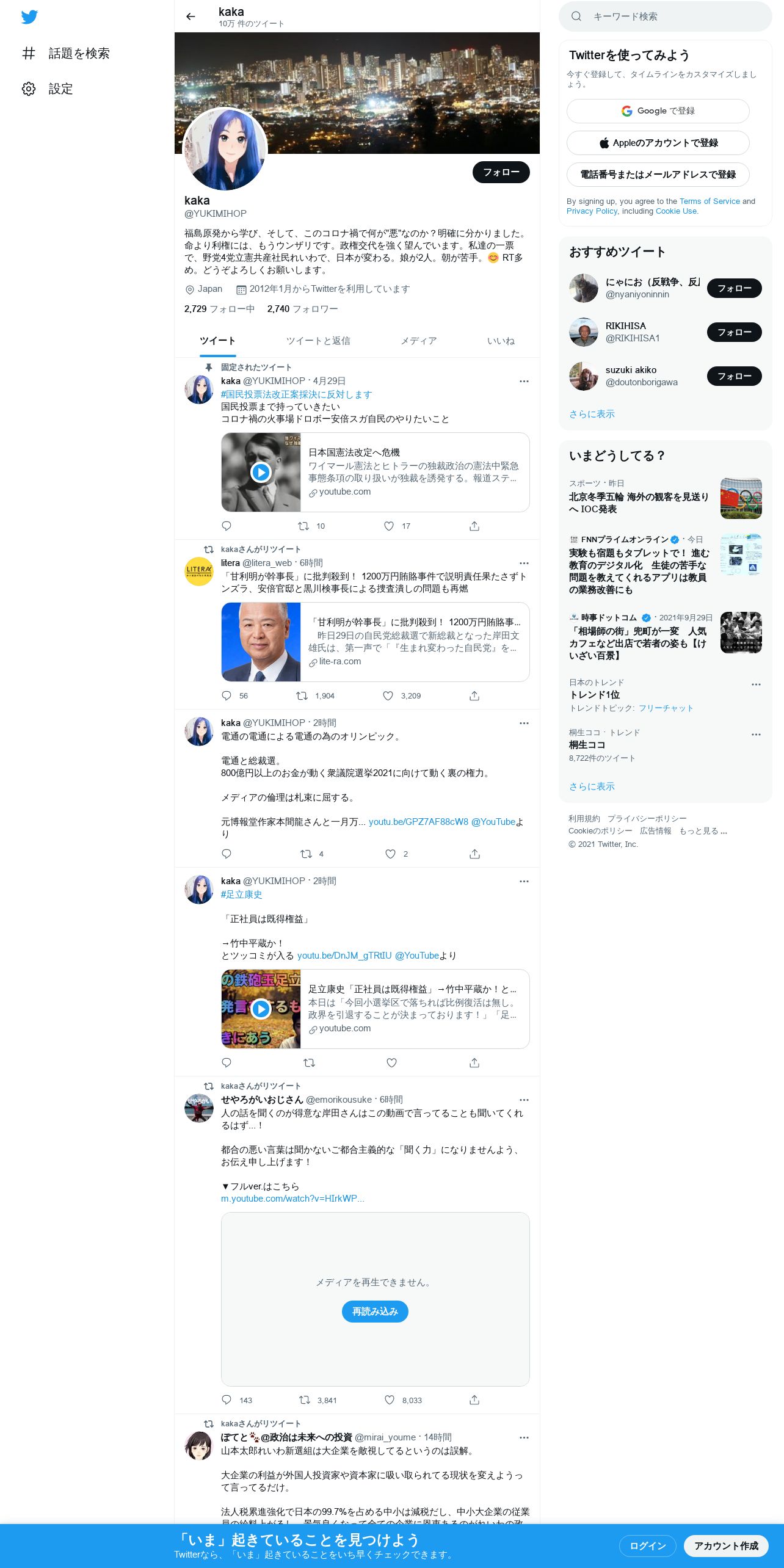The image size is (784, 1568).
Task: Open 設定 settings gear item
Action: (x=48, y=89)
